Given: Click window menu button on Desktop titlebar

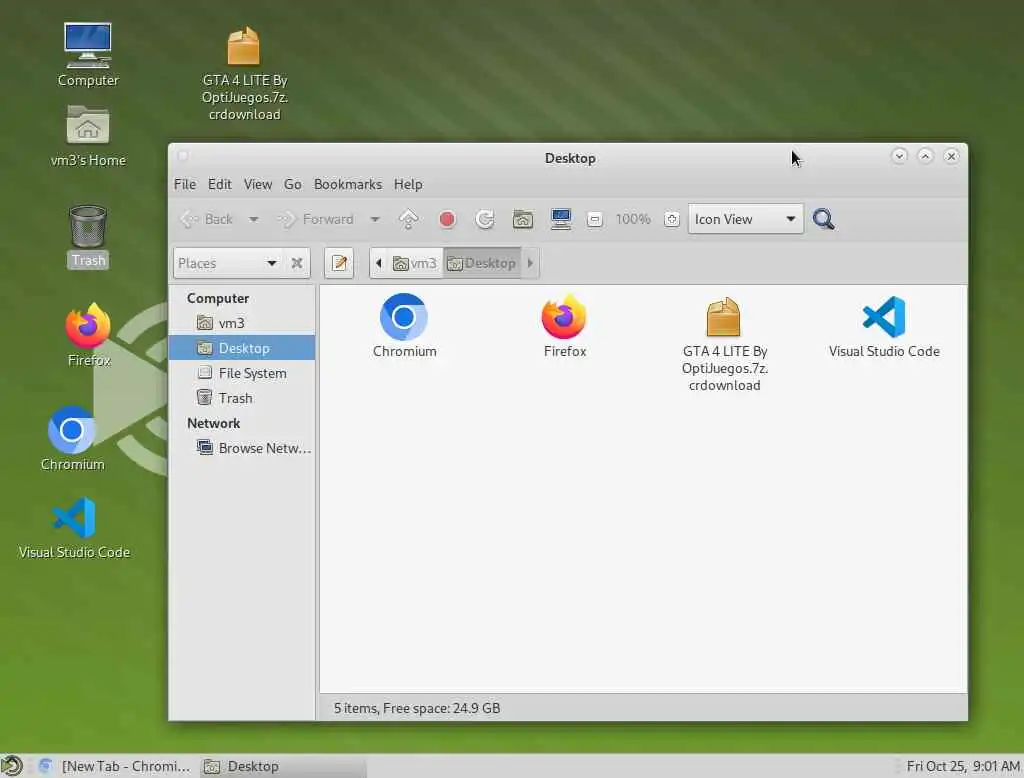Looking at the screenshot, I should click(184, 156).
